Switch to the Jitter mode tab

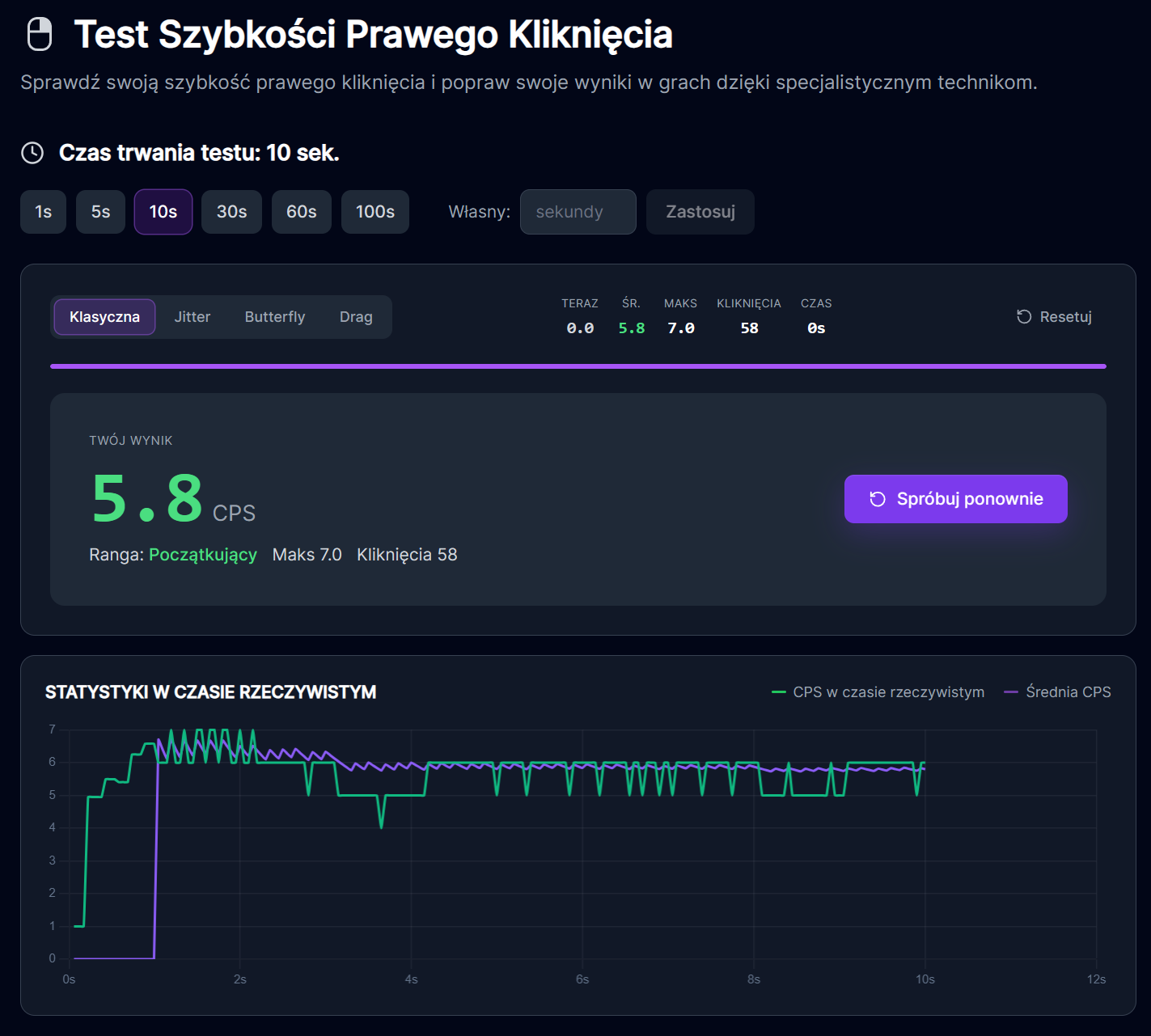pyautogui.click(x=193, y=317)
